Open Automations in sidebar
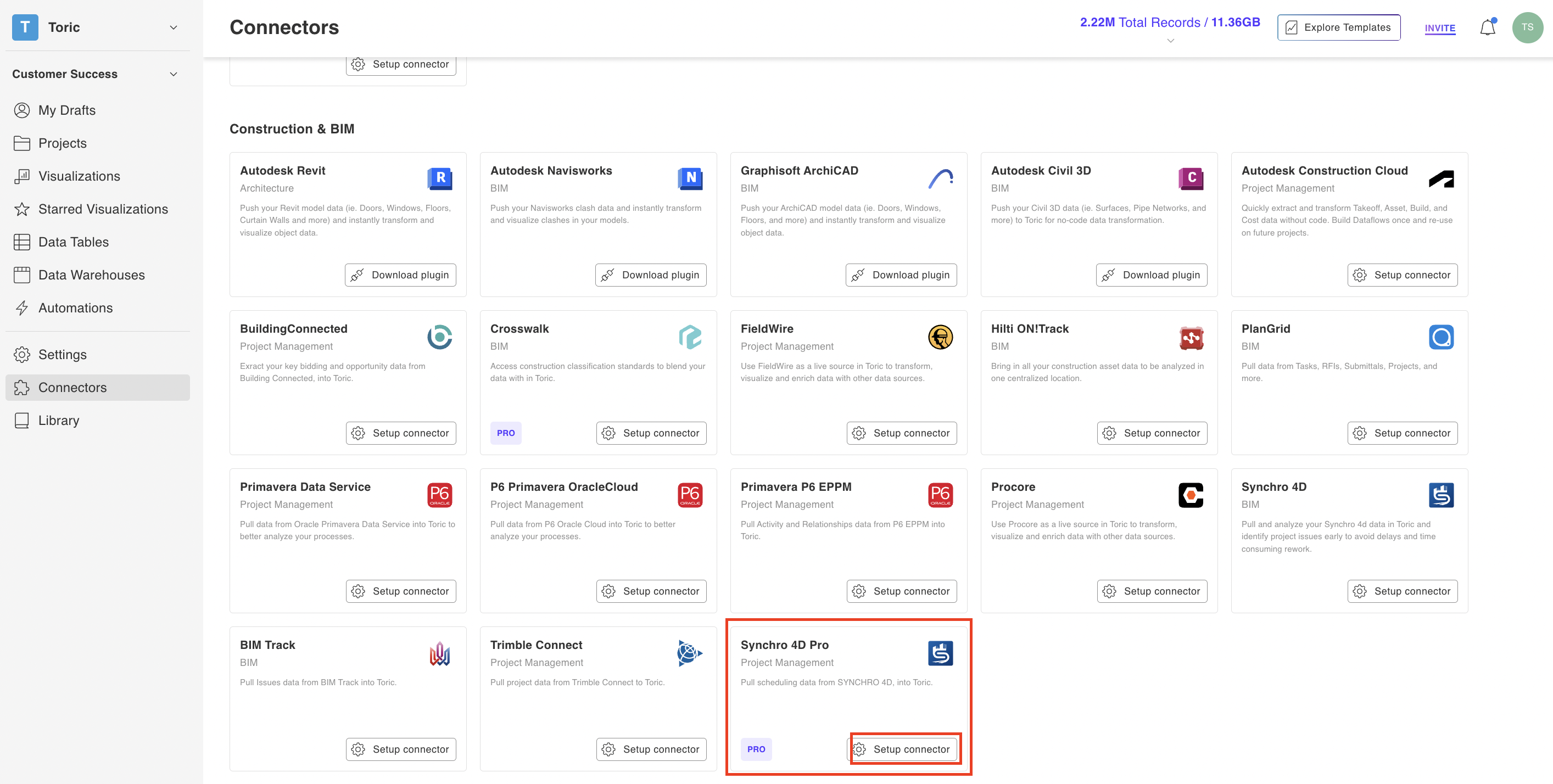 click(98, 308)
